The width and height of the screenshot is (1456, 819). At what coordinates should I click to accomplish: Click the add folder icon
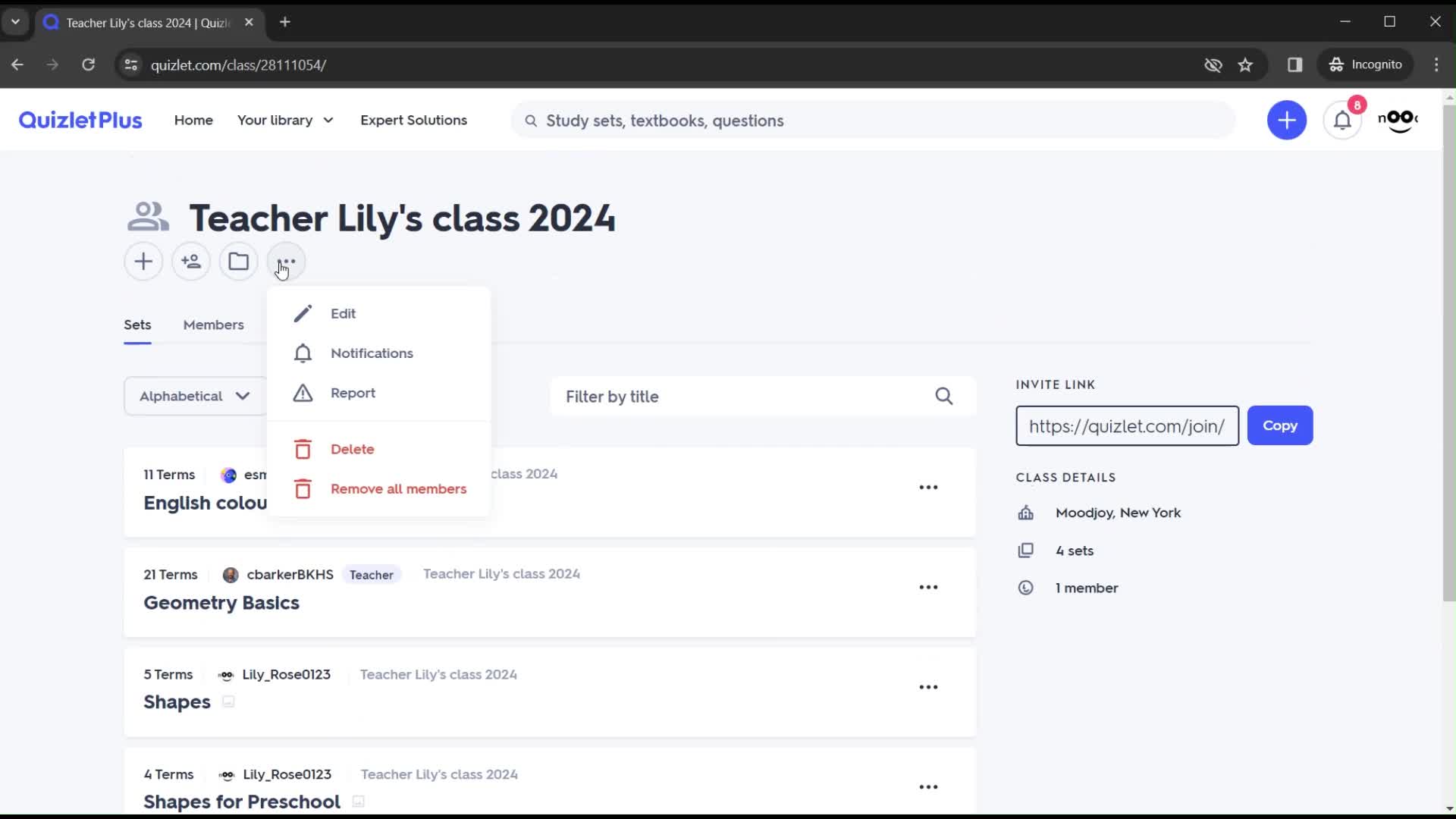click(238, 262)
